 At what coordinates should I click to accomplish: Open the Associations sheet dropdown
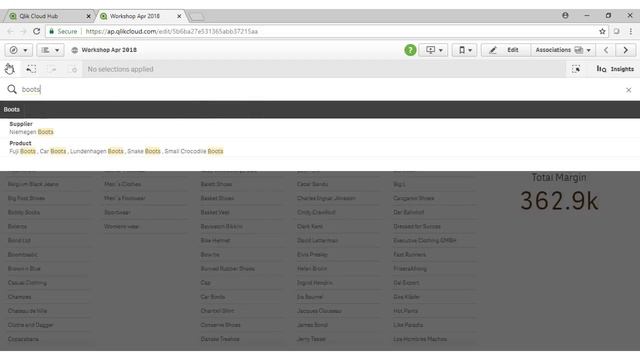pos(563,50)
